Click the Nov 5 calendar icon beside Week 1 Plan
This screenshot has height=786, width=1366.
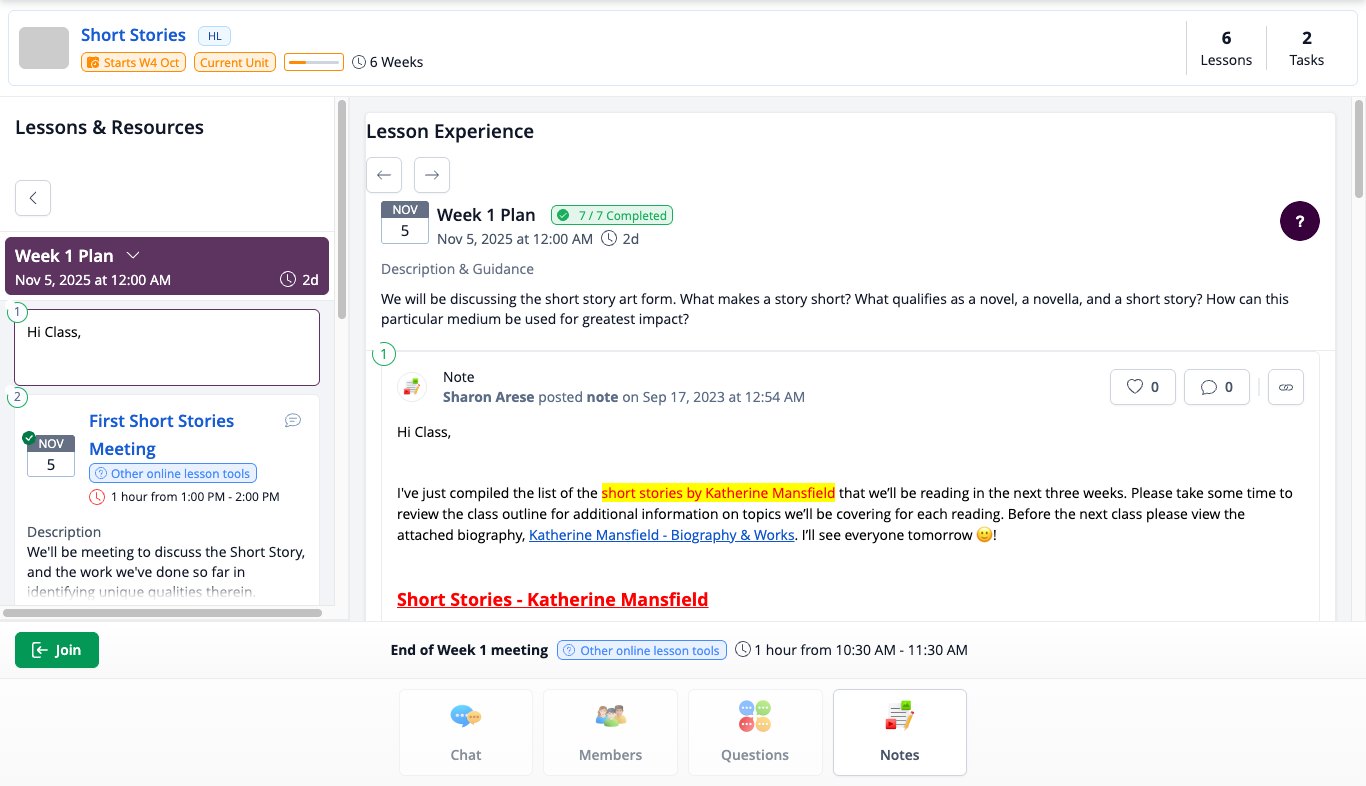tap(405, 222)
